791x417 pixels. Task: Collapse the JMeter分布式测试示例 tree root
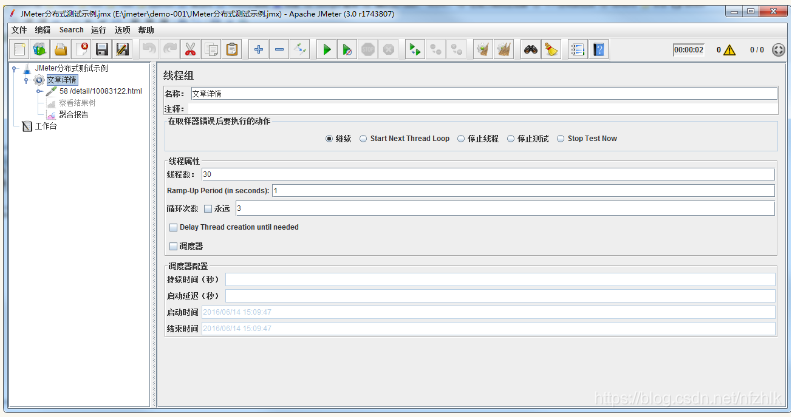tap(15, 69)
